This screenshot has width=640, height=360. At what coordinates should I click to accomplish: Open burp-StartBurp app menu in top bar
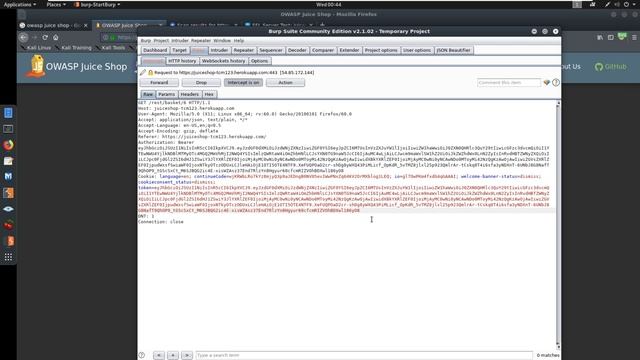97,4
